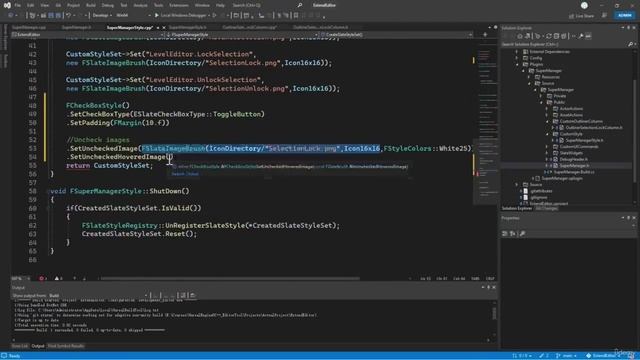Open the Extensions menu
Viewport: 640px width, 360px height.
[179, 5]
